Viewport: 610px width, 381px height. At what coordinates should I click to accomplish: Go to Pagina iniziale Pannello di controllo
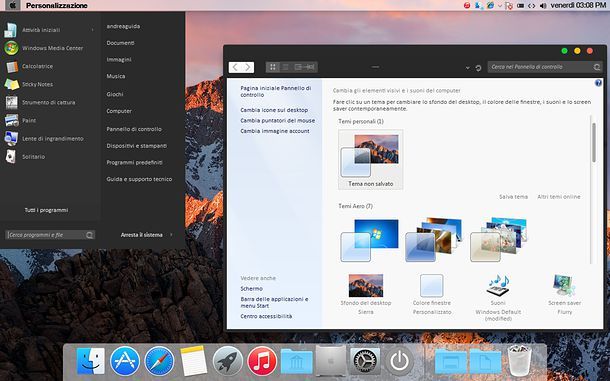pos(275,91)
